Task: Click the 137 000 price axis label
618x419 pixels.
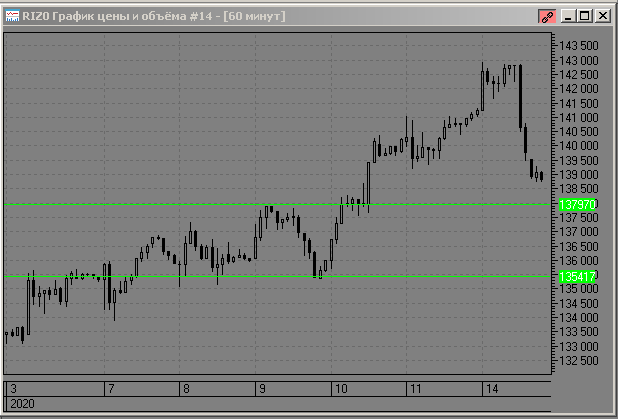Action: (579, 232)
